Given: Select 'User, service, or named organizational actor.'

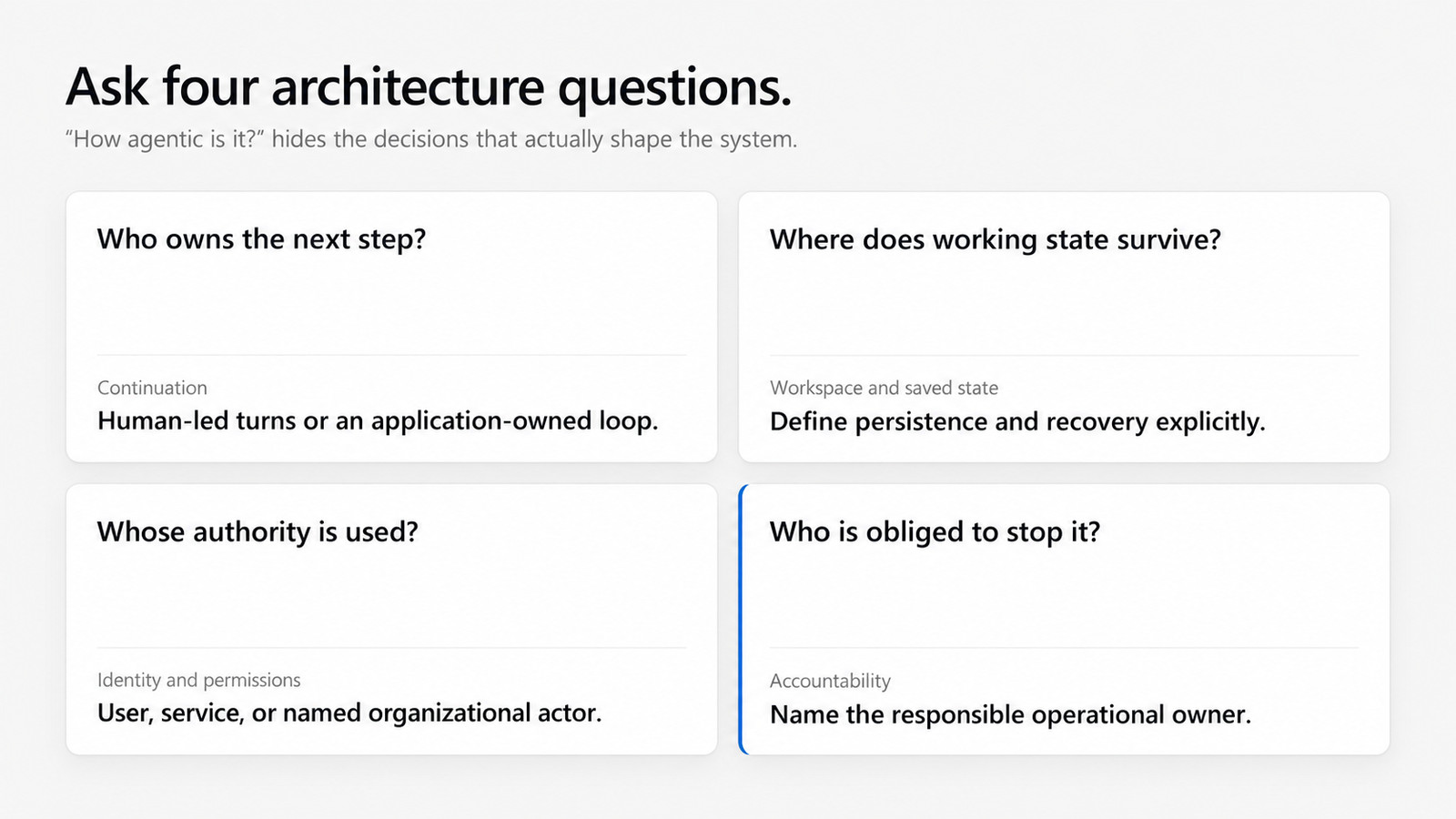Looking at the screenshot, I should tap(349, 713).
